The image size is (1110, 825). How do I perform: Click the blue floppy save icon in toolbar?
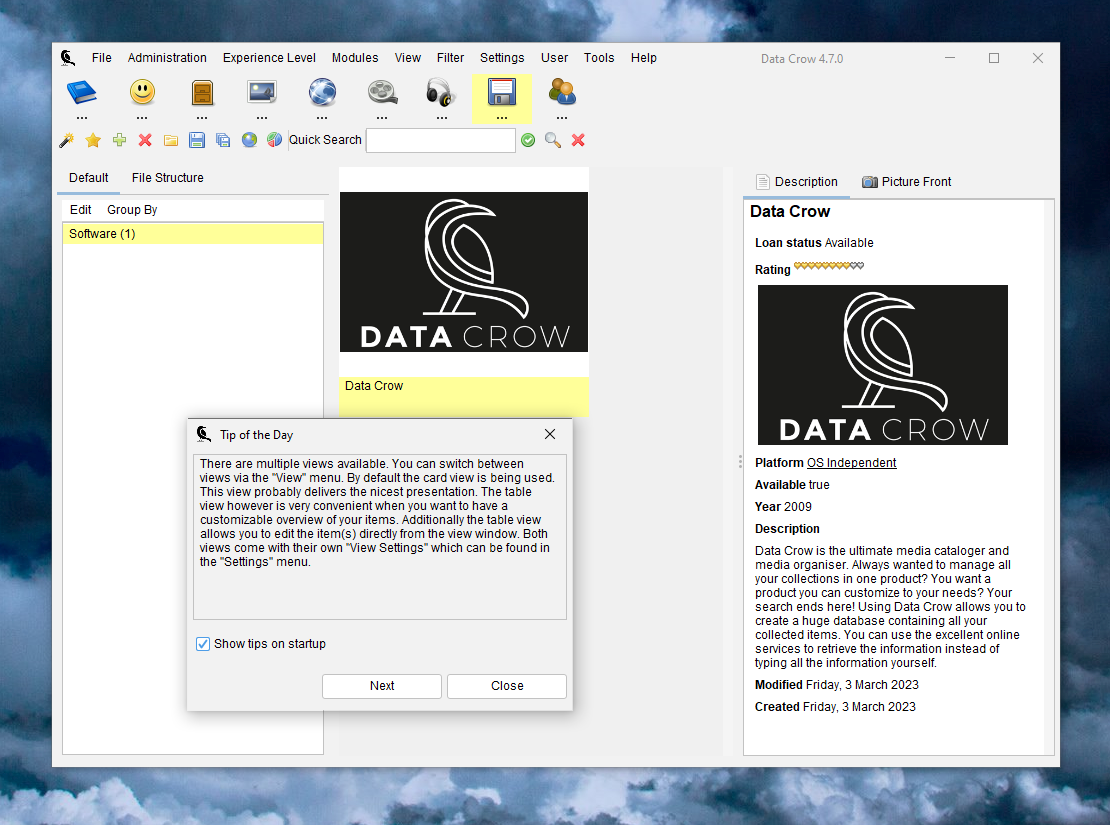(197, 140)
